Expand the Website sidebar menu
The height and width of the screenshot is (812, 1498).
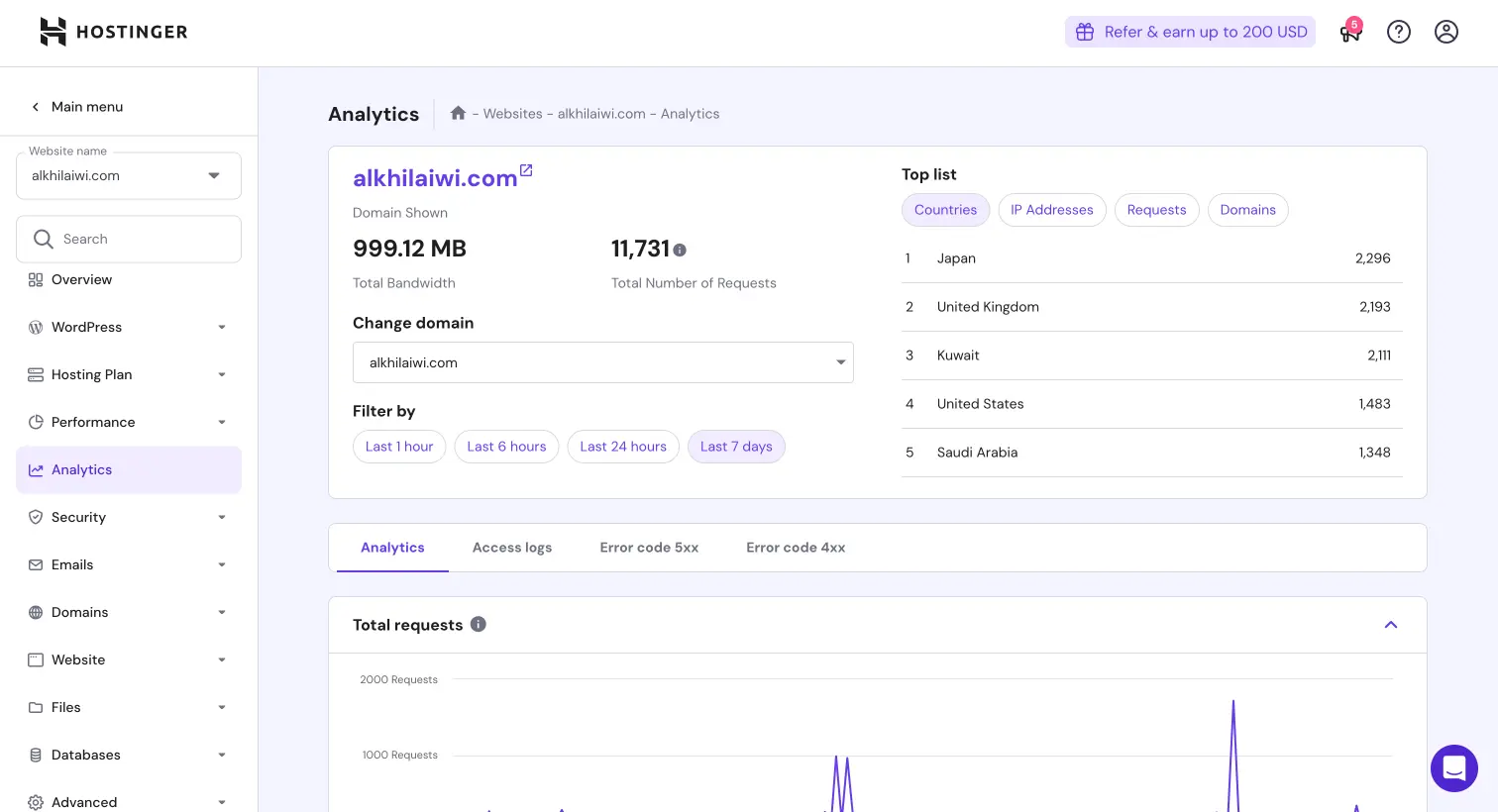(x=222, y=660)
